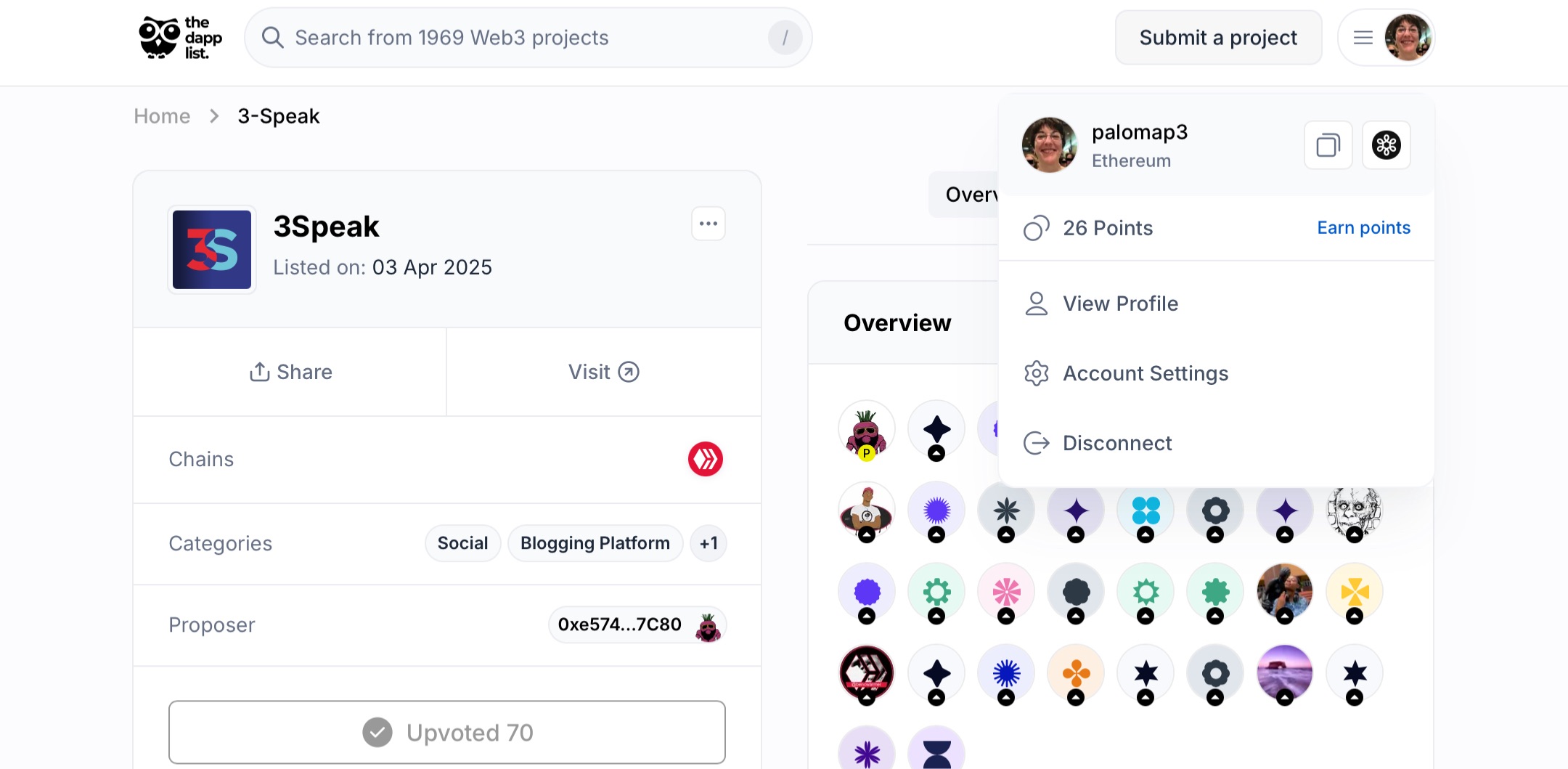Select View Profile menu item
The image size is (1568, 769).
tap(1216, 304)
